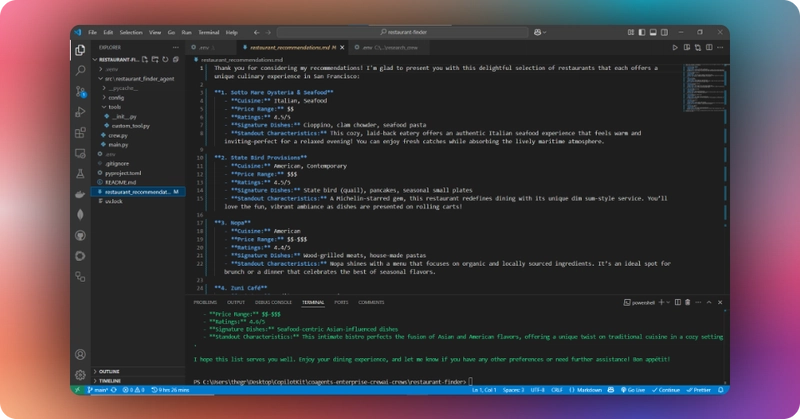800x419 pixels.
Task: Close restaurant_recommendations.md tab
Action: (x=342, y=47)
